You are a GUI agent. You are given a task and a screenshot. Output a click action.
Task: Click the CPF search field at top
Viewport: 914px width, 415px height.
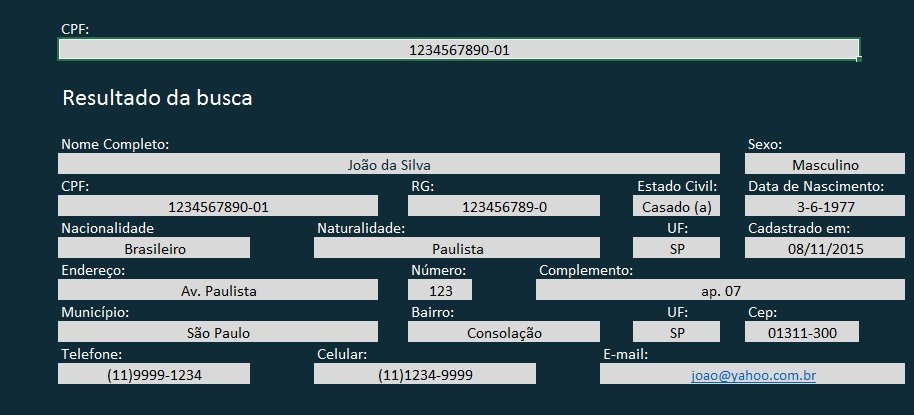point(459,49)
